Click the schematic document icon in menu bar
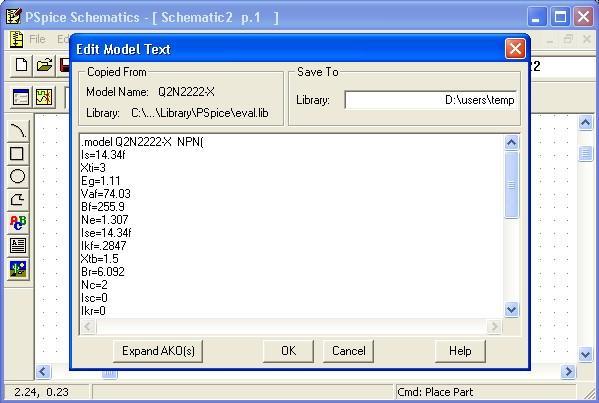The image size is (599, 403). (x=16, y=39)
